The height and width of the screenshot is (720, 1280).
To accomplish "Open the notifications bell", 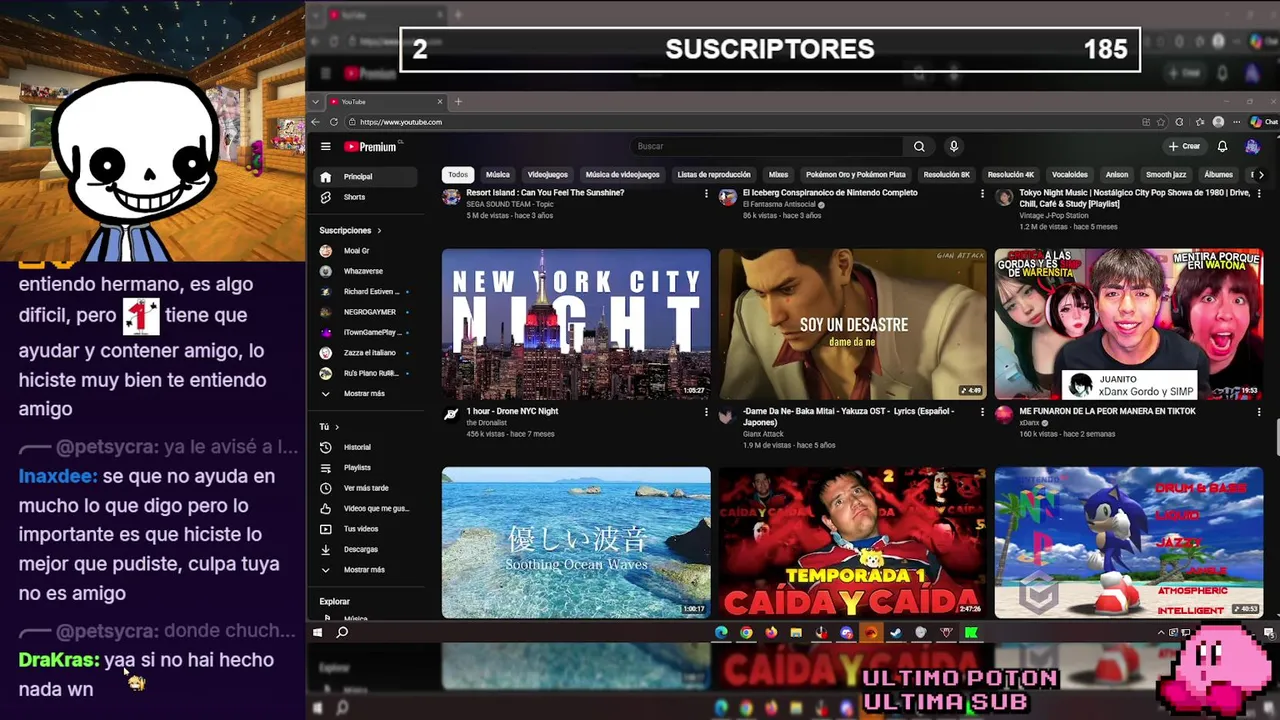I will (x=1222, y=146).
